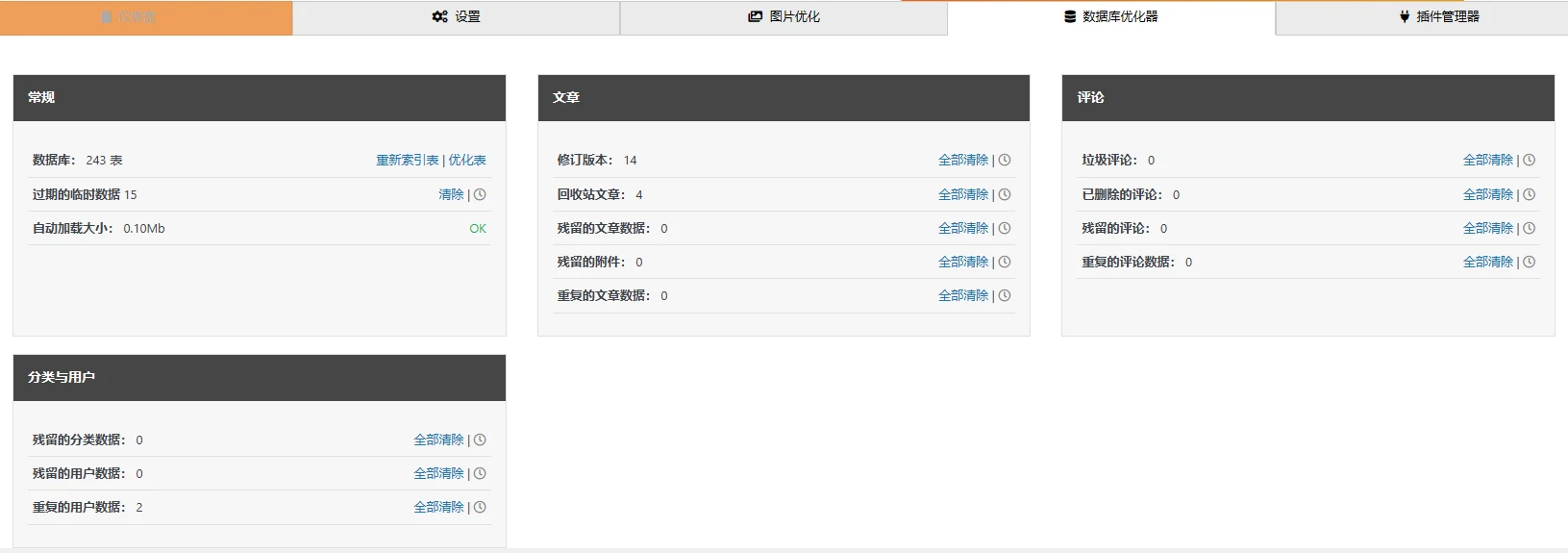Click the 过期的临时数据 15 label
Viewport: 1568px width, 553px height.
click(x=85, y=194)
